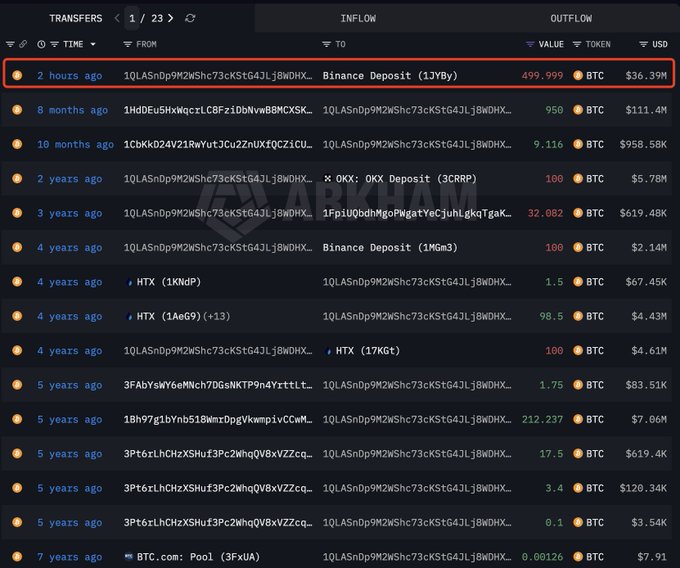680x568 pixels.
Task: Click the OKX logo icon in transfers
Action: tap(327, 179)
